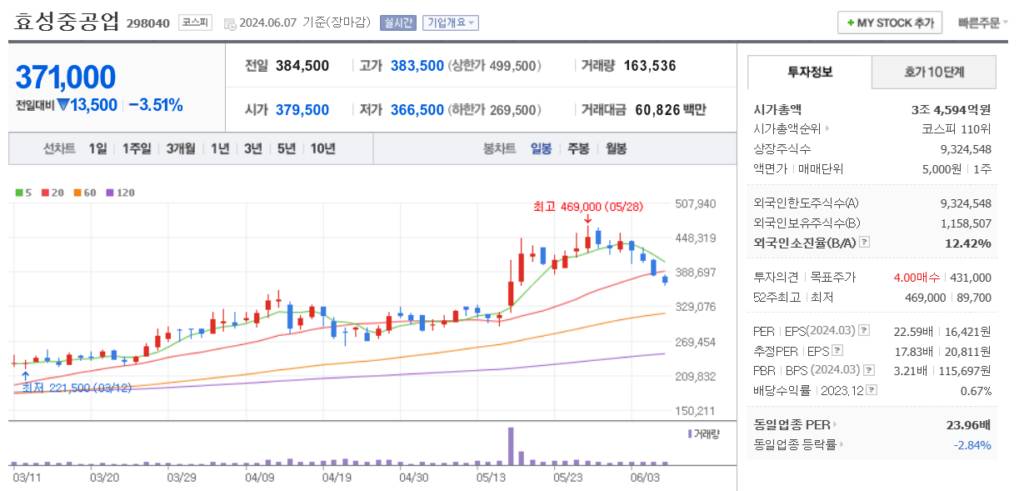
Task: Select the 5년 line chart period
Action: [286, 148]
